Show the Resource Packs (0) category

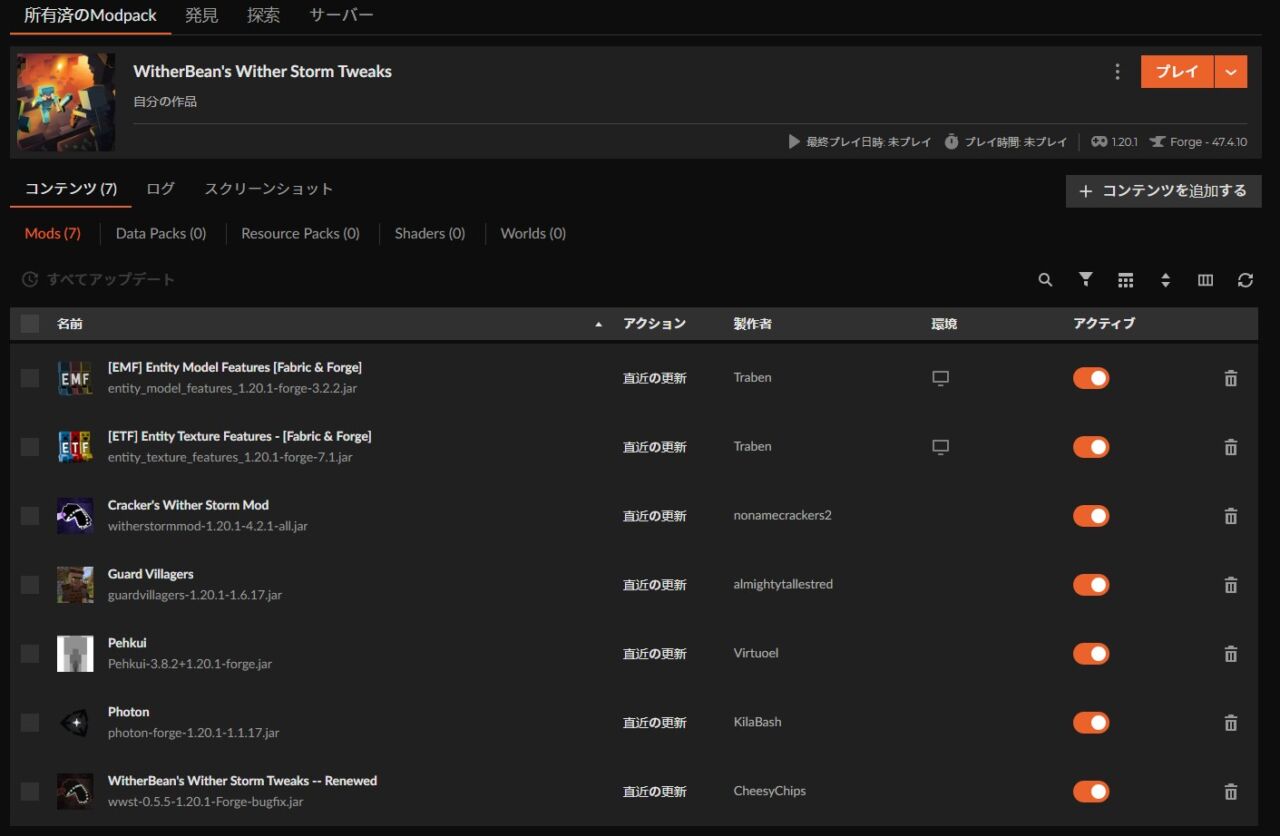[x=300, y=233]
